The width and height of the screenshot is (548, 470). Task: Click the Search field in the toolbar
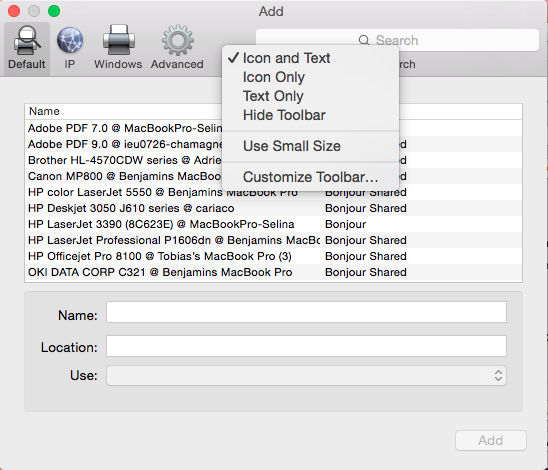pos(397,41)
